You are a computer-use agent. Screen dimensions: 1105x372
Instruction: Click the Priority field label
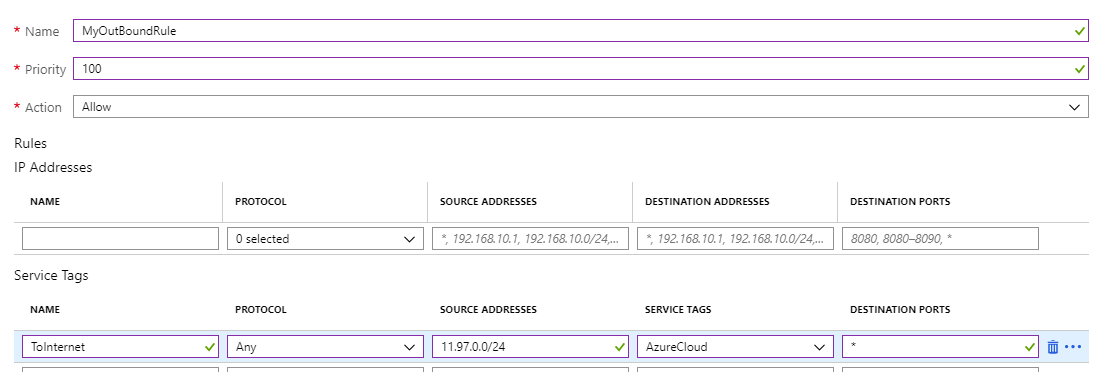[45, 69]
